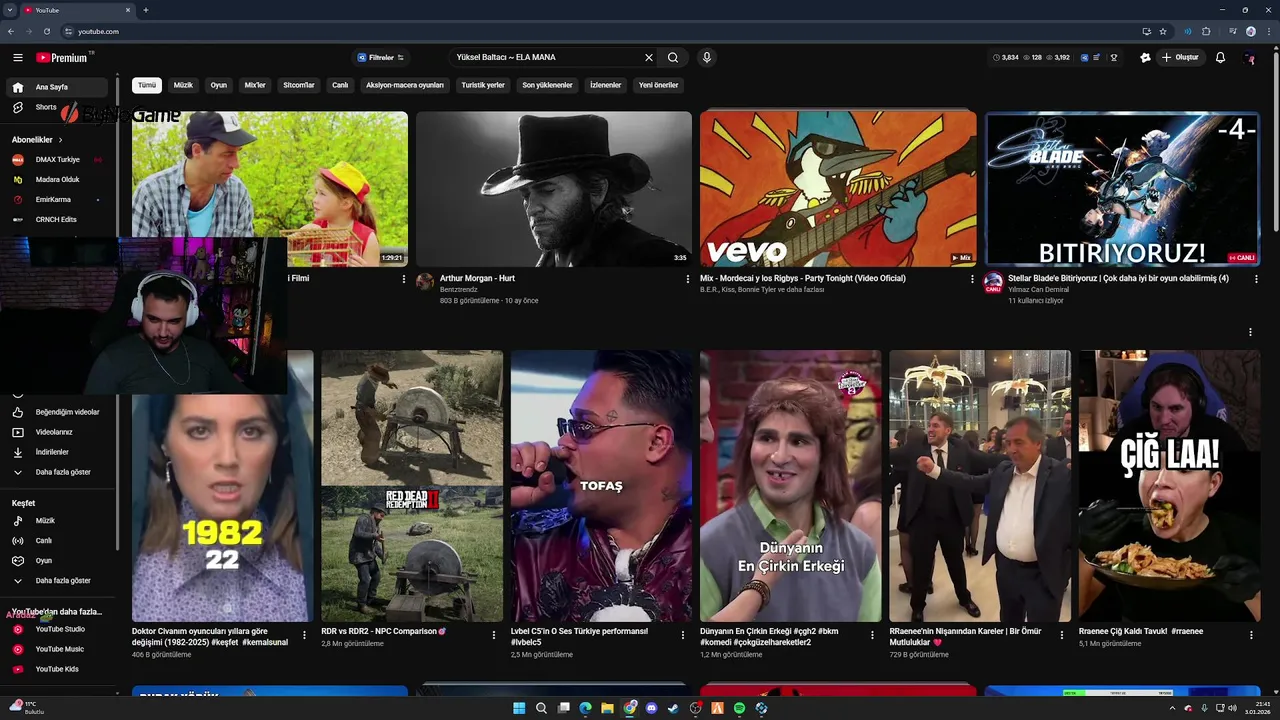Open options for Raenee Çiğ Kaldı short
This screenshot has height=720, width=1280.
1250,635
